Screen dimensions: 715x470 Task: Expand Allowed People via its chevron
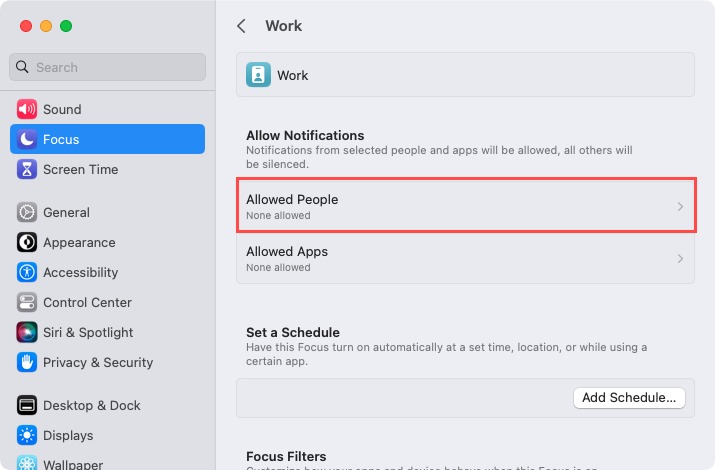[x=680, y=207]
